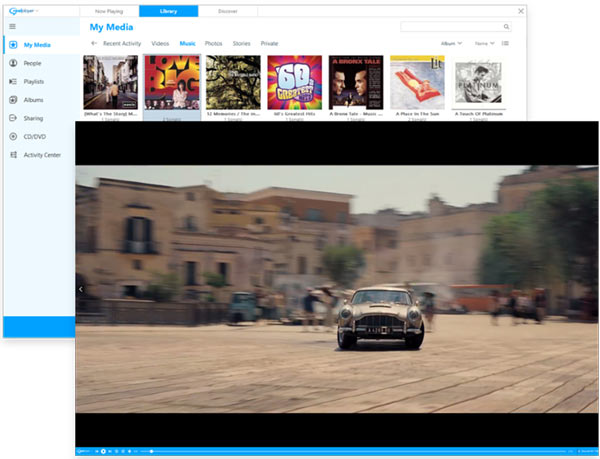The height and width of the screenshot is (459, 600).
Task: Open the 12 Memories album cover
Action: [233, 82]
